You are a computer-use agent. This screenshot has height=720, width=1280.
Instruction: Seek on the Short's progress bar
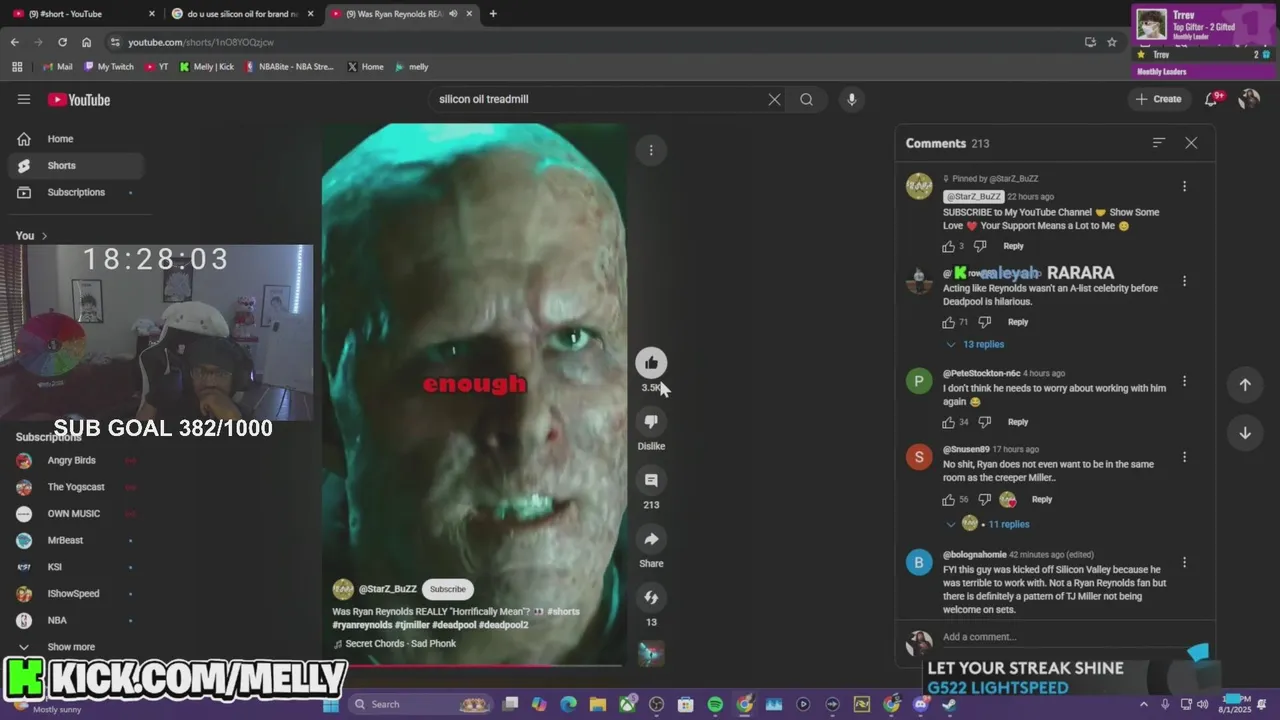475,665
